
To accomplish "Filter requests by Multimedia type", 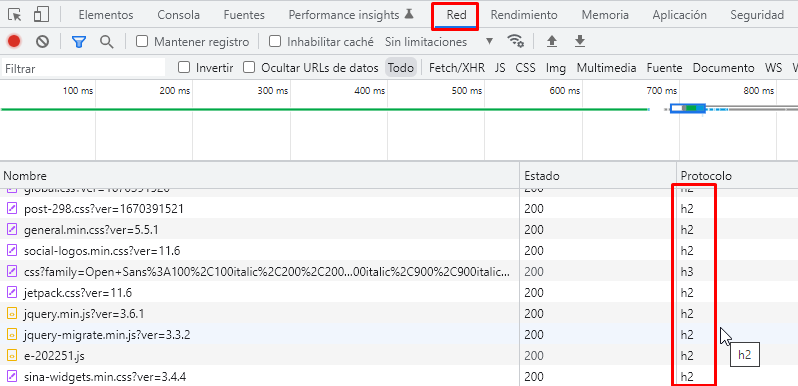I will pos(607,68).
